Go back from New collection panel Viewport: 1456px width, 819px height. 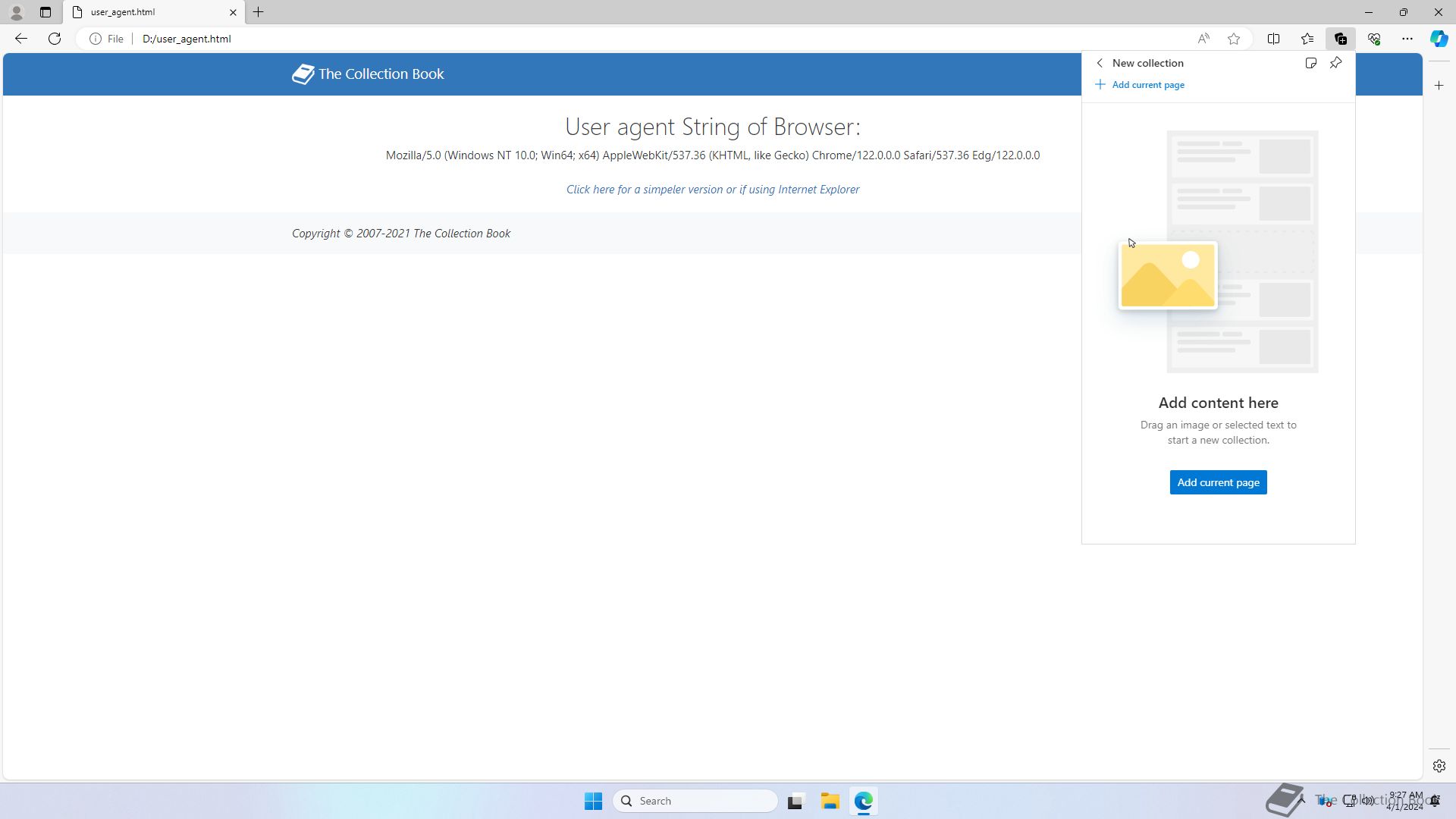point(1100,63)
